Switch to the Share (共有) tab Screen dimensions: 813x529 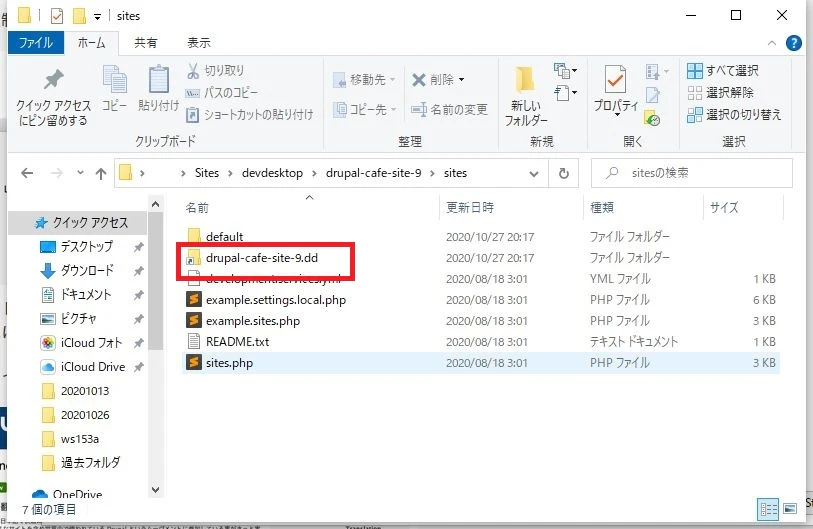[146, 43]
